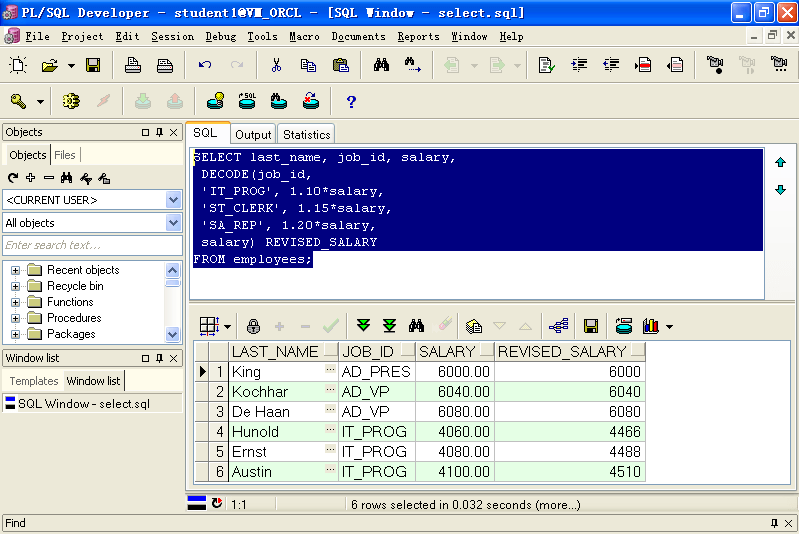Screen dimensions: 799x534
Task: Click the SALARY column header
Action: (x=447, y=352)
